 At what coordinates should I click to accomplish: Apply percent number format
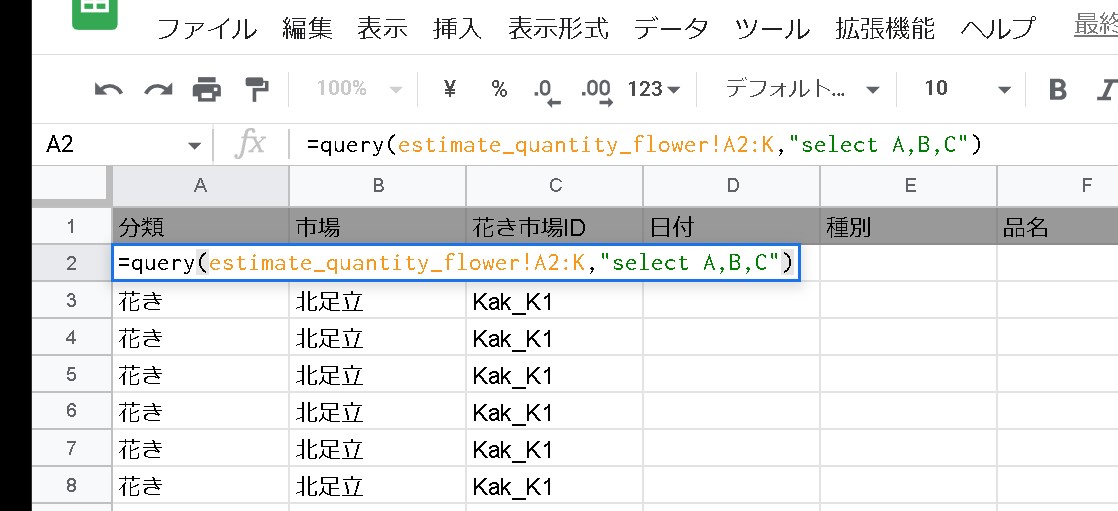[499, 89]
